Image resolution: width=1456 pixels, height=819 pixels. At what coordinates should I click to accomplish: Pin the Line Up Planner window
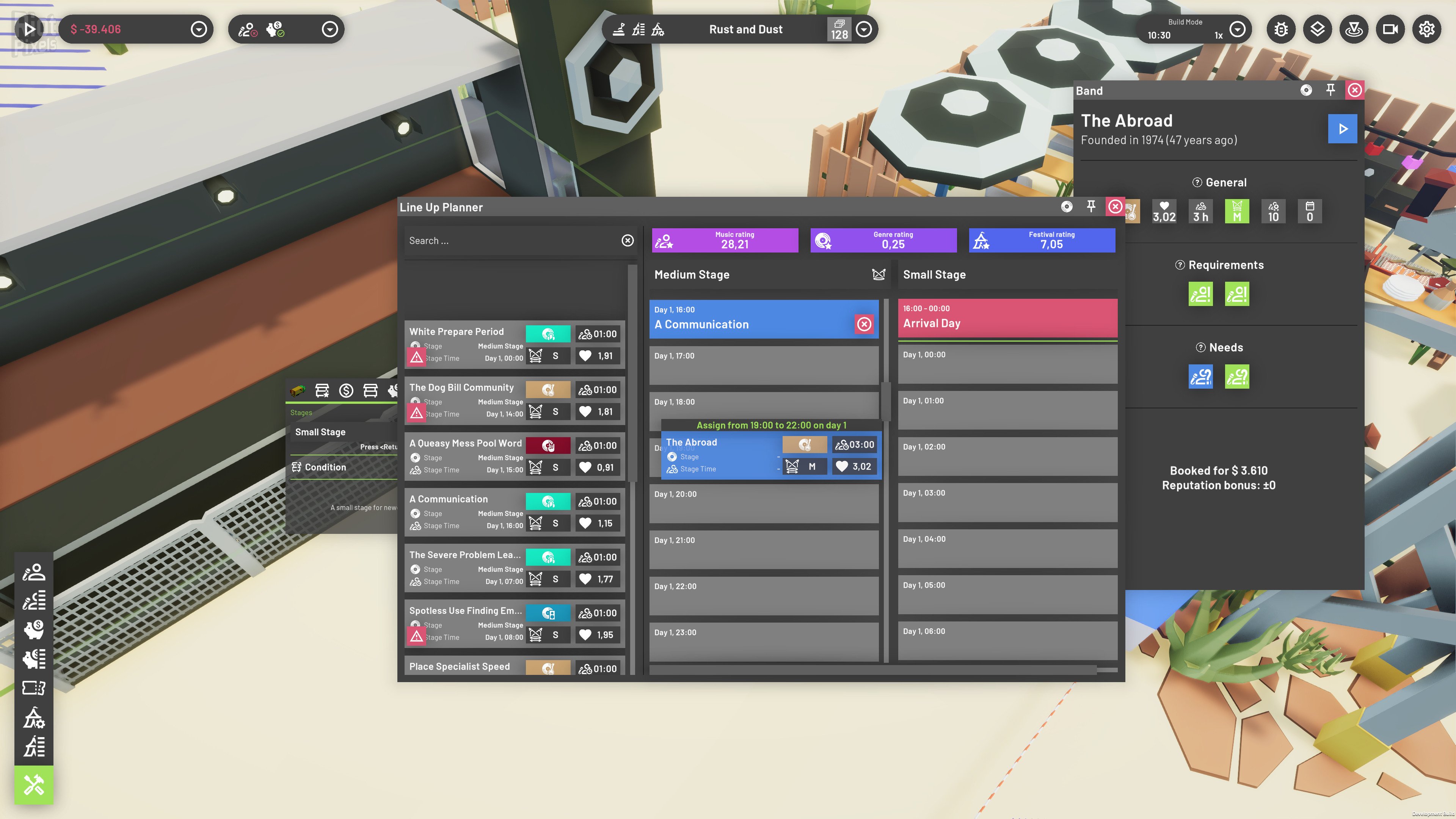[x=1091, y=207]
